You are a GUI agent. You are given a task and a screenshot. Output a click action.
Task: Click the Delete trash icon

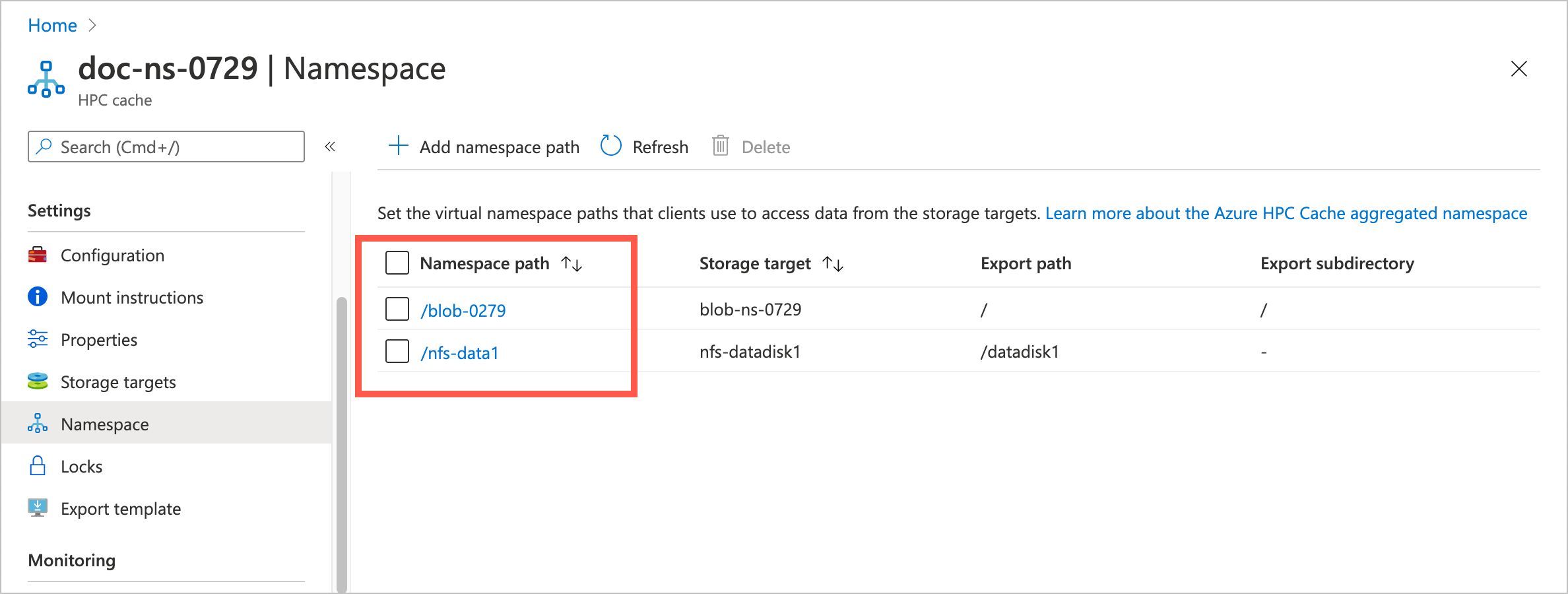(720, 146)
